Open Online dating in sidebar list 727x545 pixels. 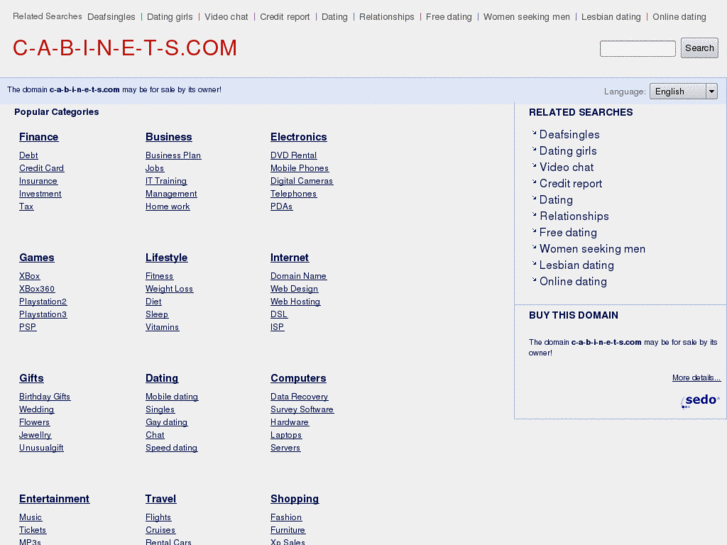573,282
